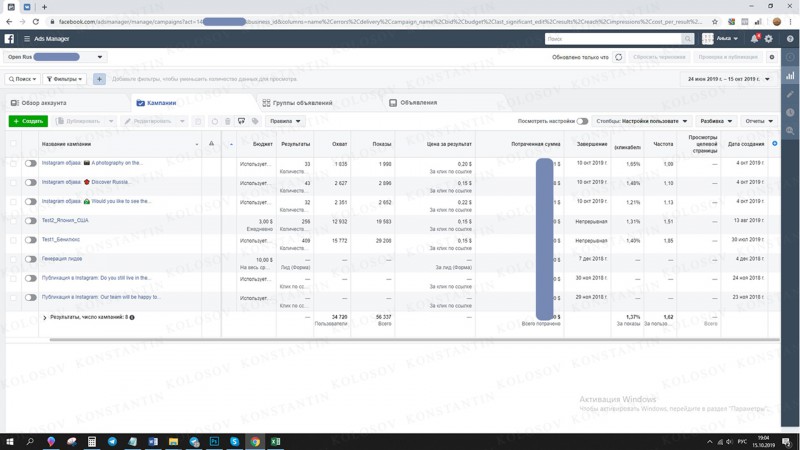Open the Правила rules dropdown

285,121
